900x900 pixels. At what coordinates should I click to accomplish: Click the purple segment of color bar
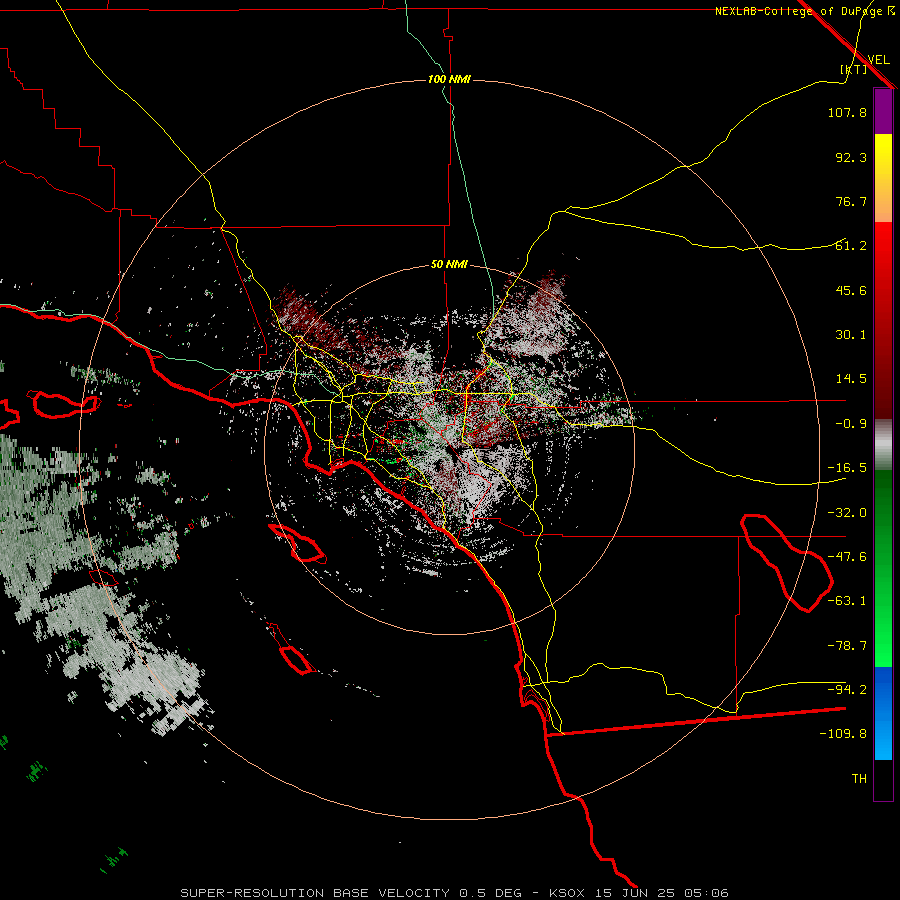tap(883, 111)
